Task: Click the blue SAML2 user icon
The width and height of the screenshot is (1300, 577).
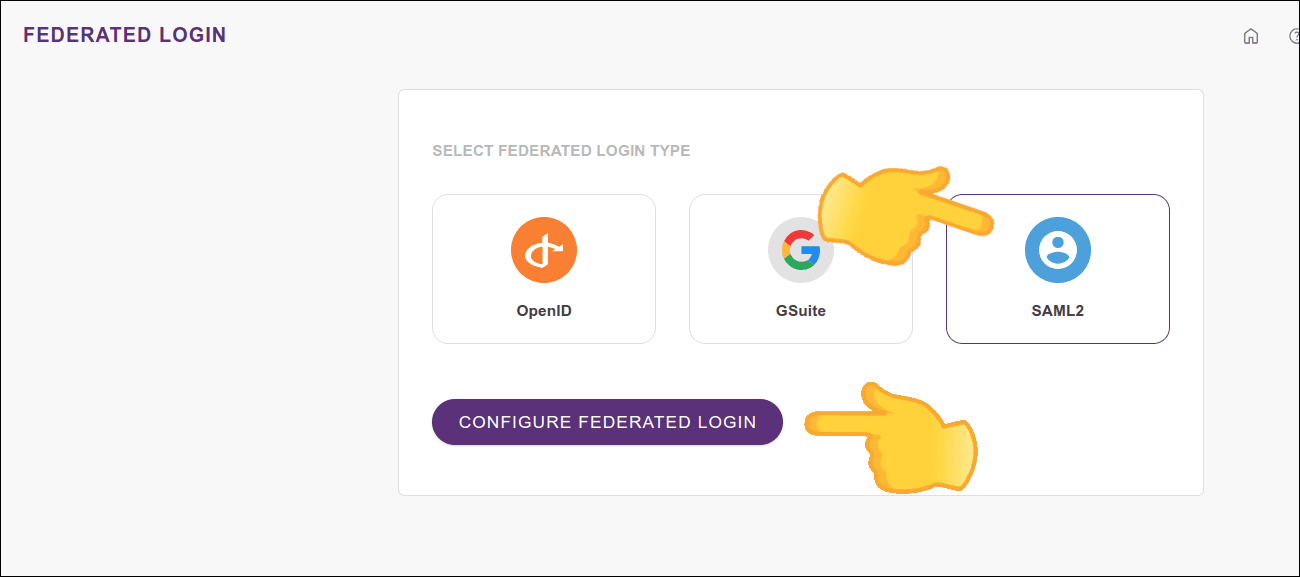Action: [1058, 250]
